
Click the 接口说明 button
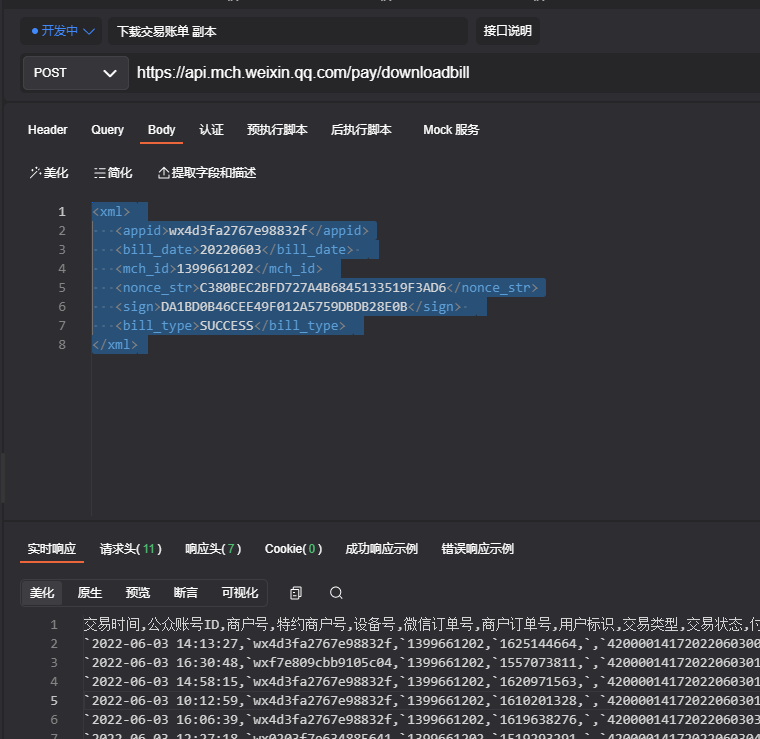coord(507,31)
